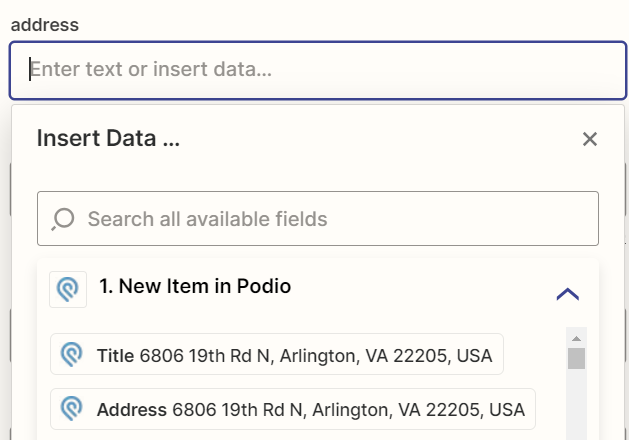Click the Search all available fields box

pos(318,219)
